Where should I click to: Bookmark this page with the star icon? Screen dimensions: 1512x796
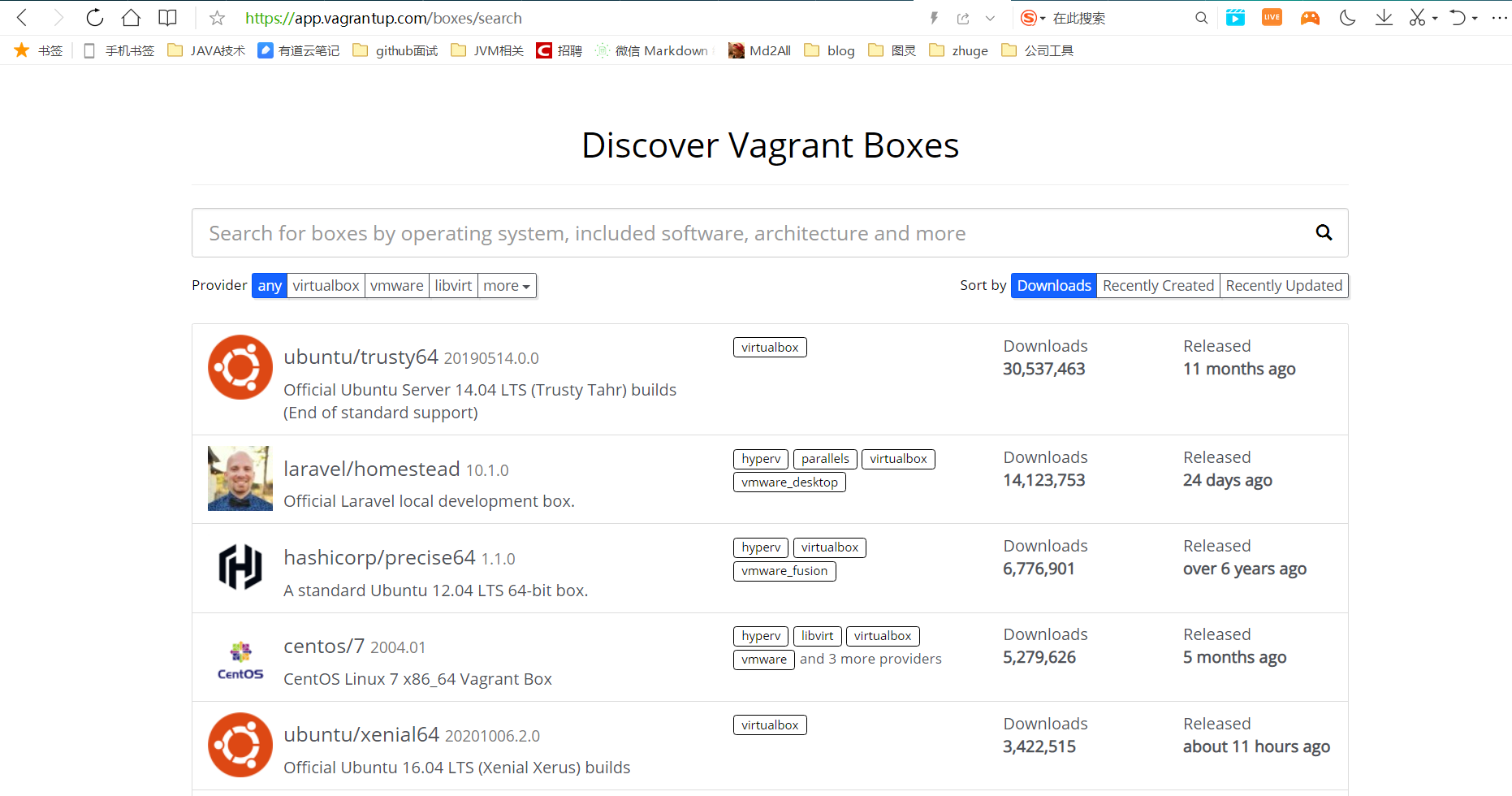[x=217, y=18]
